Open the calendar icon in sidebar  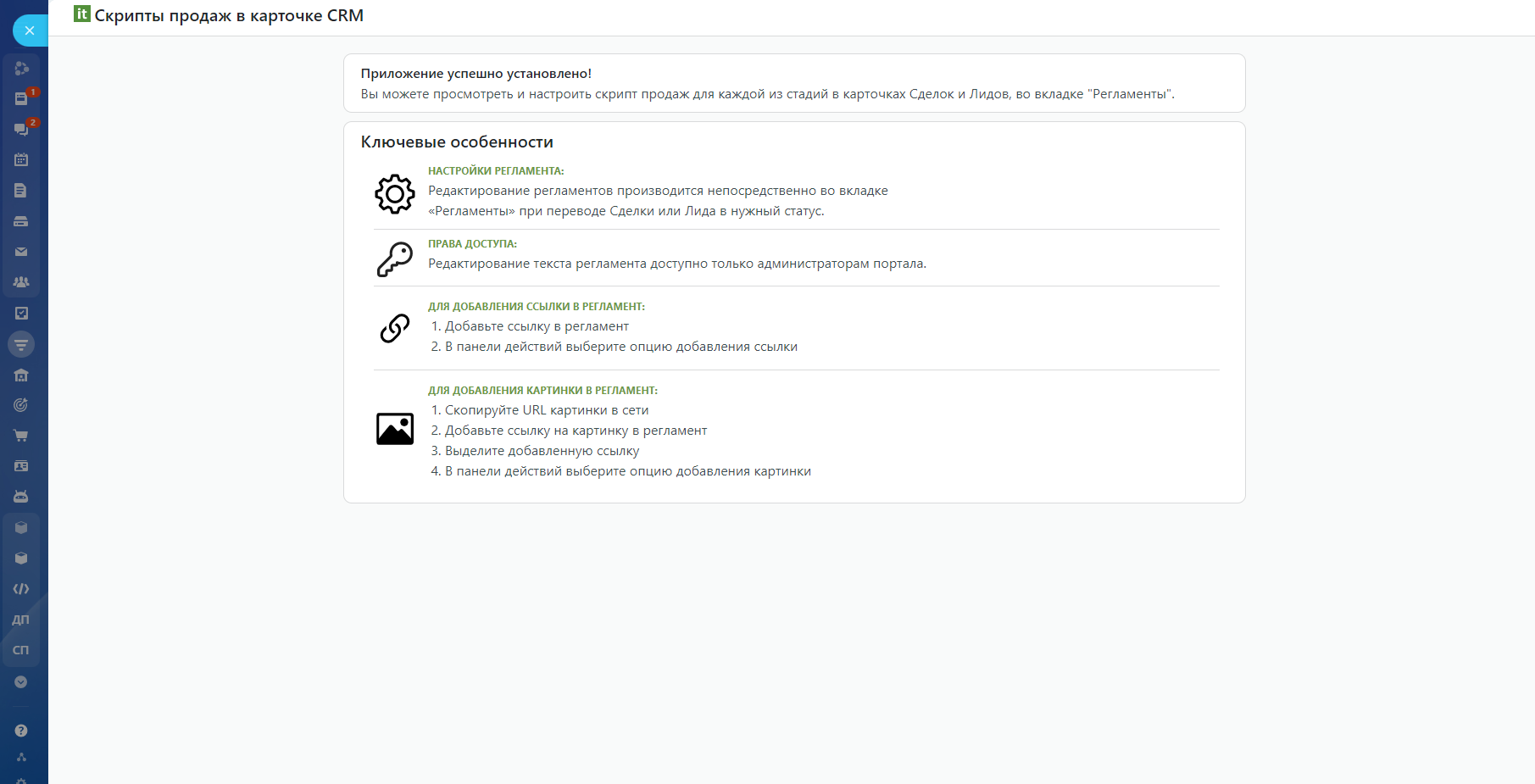[21, 159]
